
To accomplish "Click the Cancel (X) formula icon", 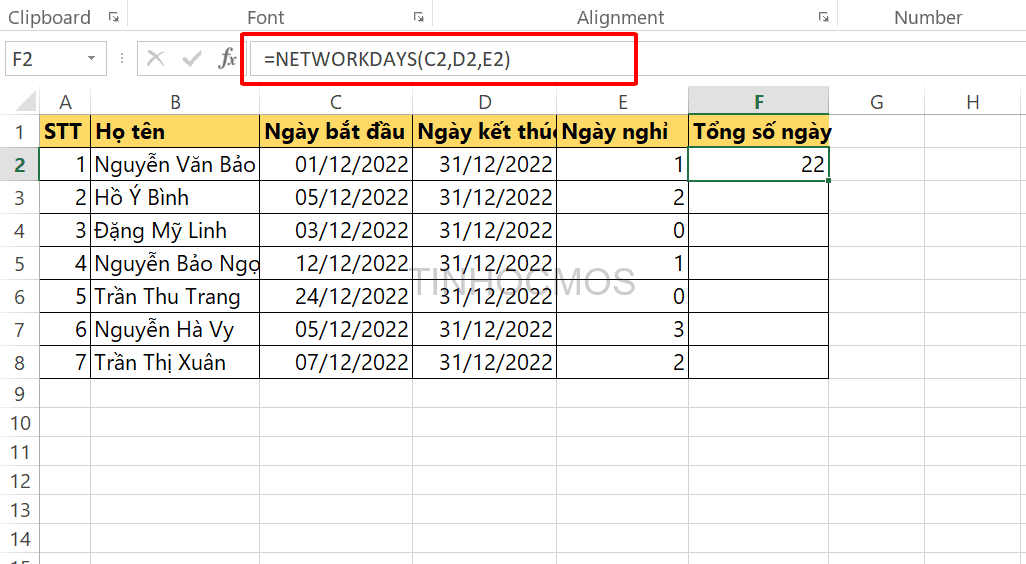I will pos(156,59).
